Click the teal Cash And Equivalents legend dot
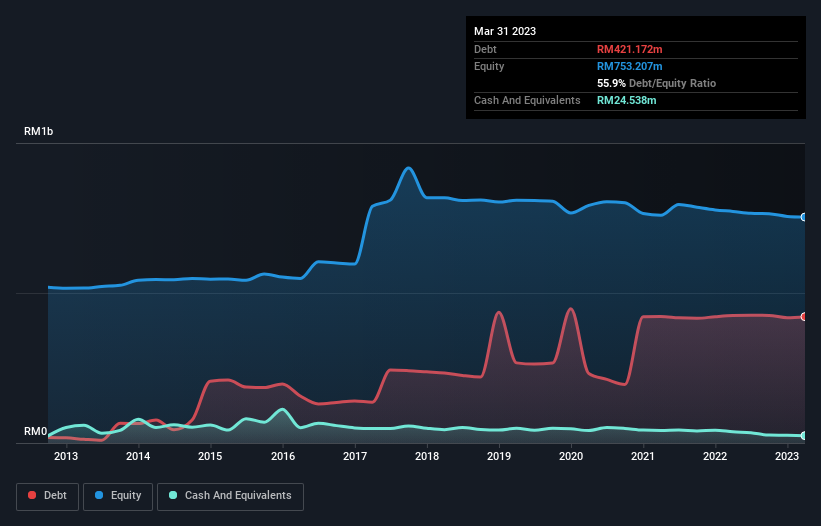The height and width of the screenshot is (526, 821). click(173, 495)
